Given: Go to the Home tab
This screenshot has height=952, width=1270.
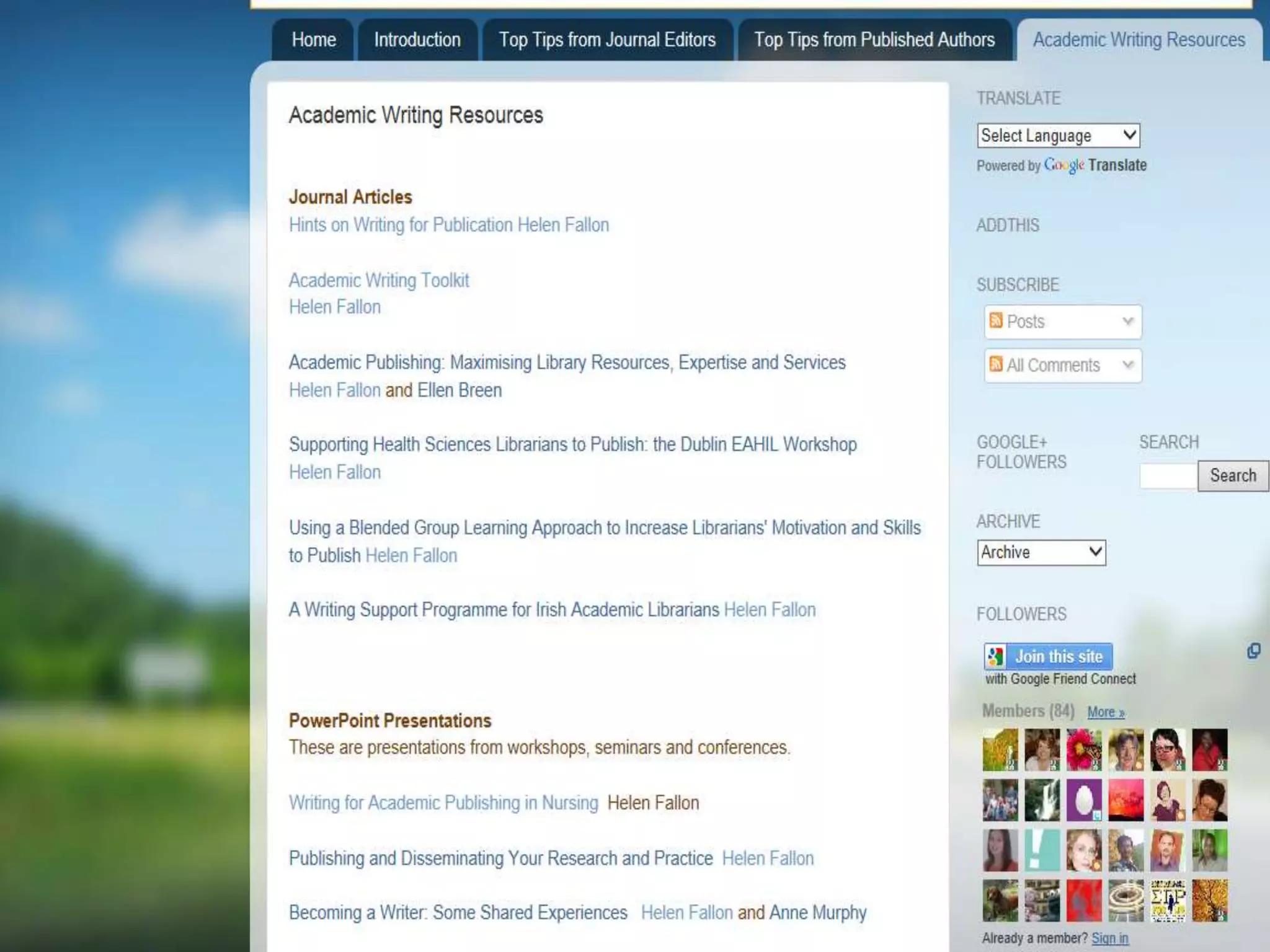Looking at the screenshot, I should 314,40.
